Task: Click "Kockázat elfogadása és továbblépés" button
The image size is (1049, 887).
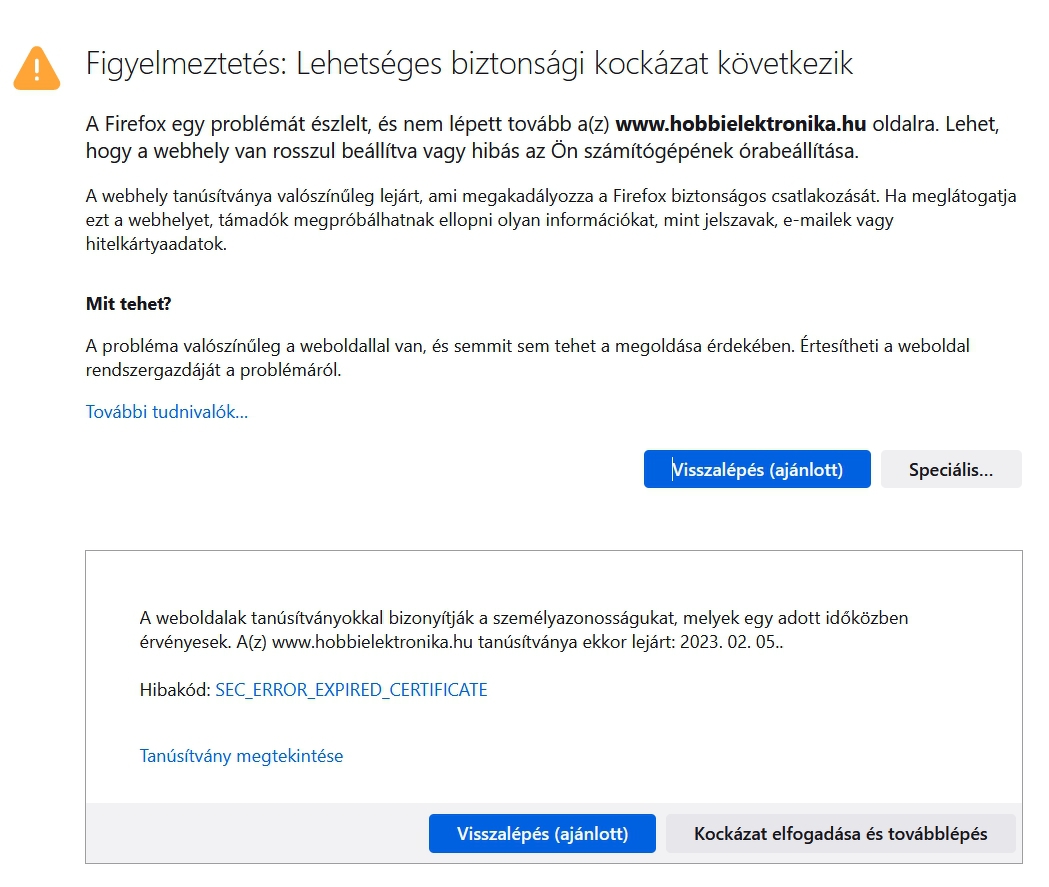Action: 840,834
